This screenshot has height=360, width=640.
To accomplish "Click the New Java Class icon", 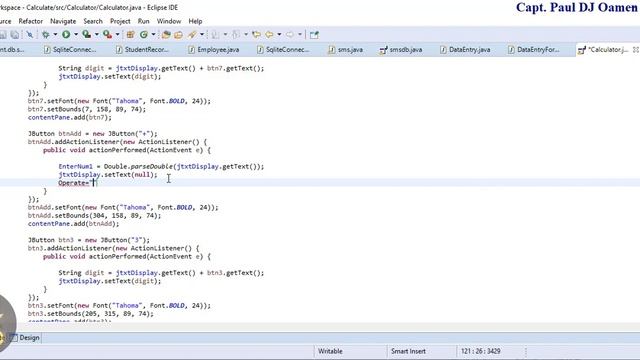I will click(144, 35).
